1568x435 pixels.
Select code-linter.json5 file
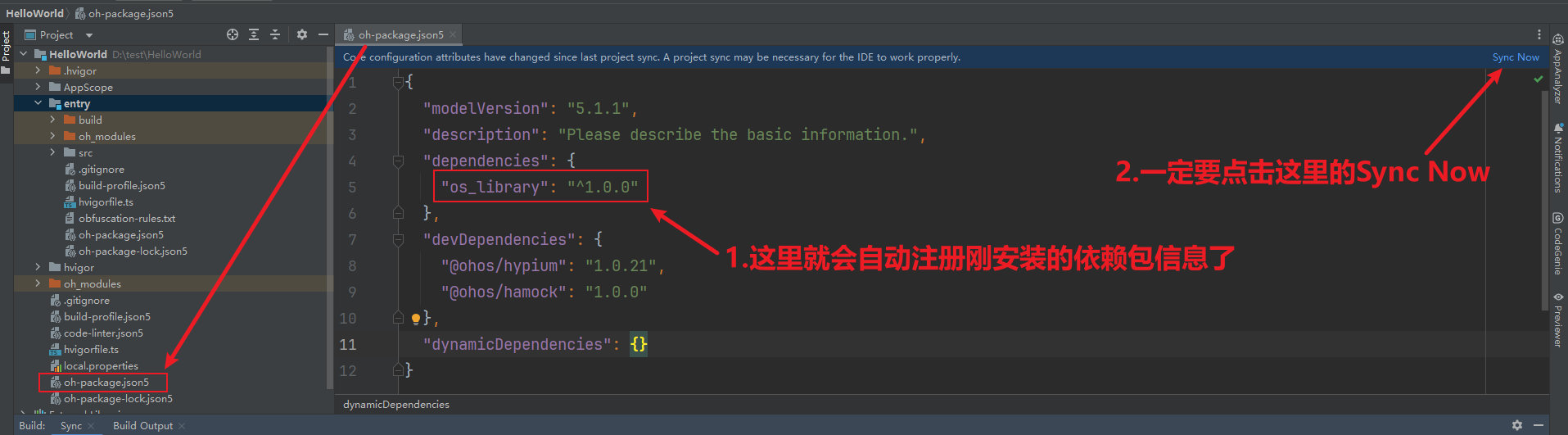point(103,333)
